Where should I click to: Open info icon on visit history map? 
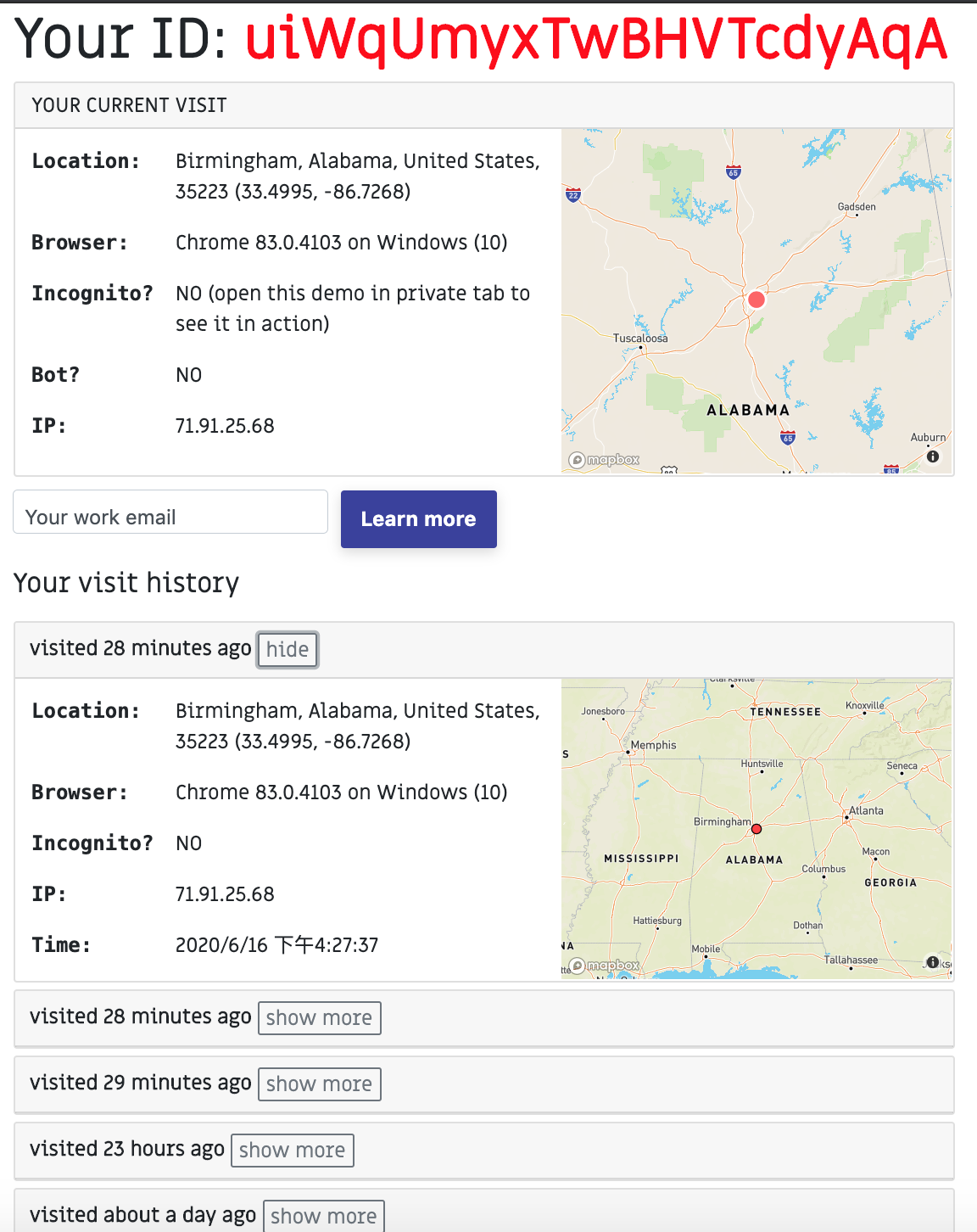[933, 962]
